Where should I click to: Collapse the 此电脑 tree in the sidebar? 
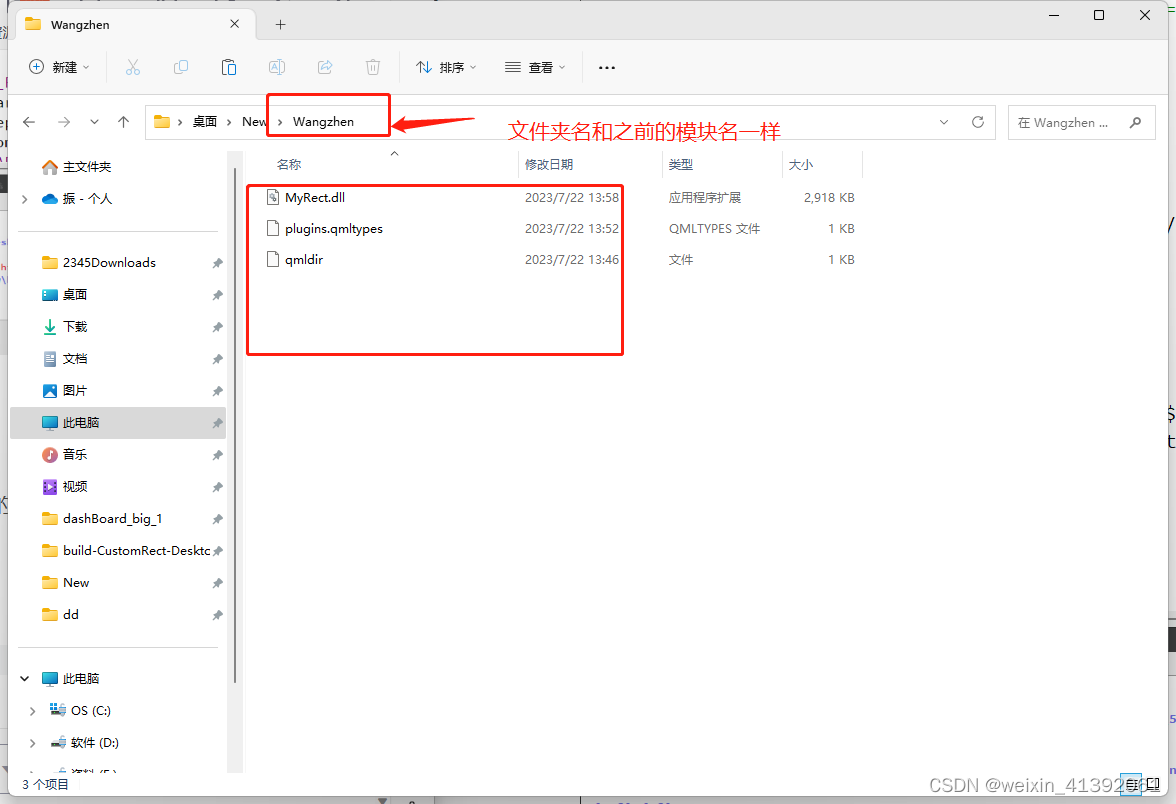coord(24,678)
